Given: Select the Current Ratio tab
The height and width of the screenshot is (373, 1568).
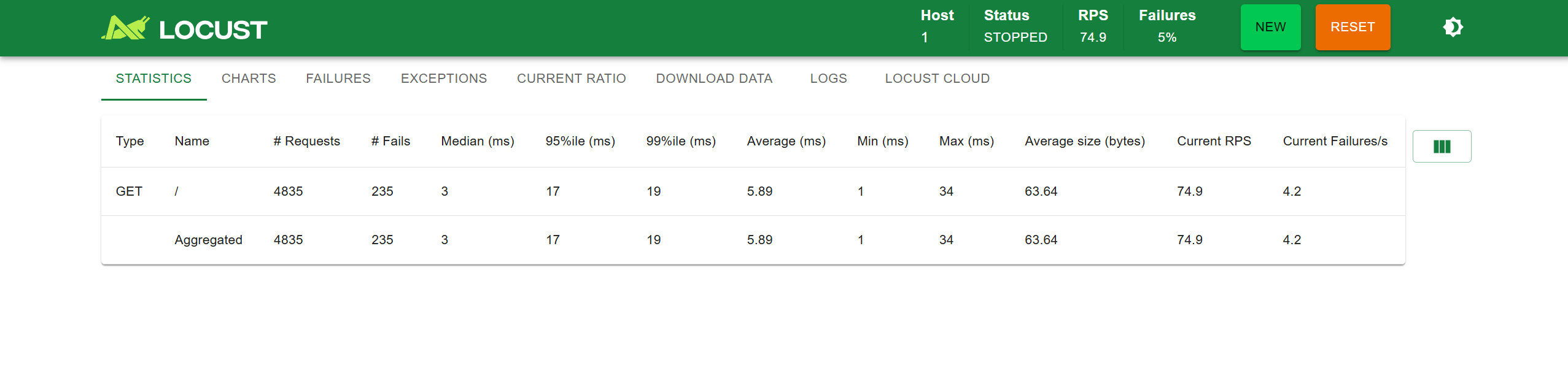Looking at the screenshot, I should click(x=571, y=79).
